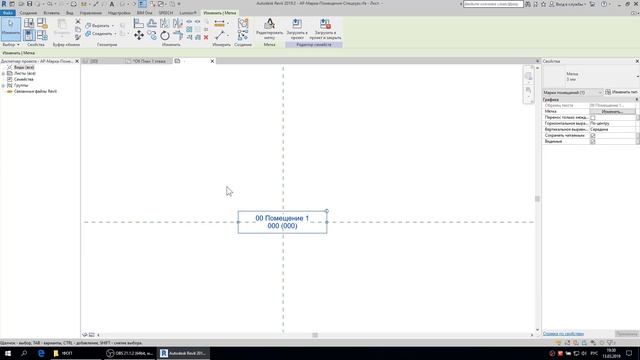Open the Выбор panel dropdown

coord(11,44)
